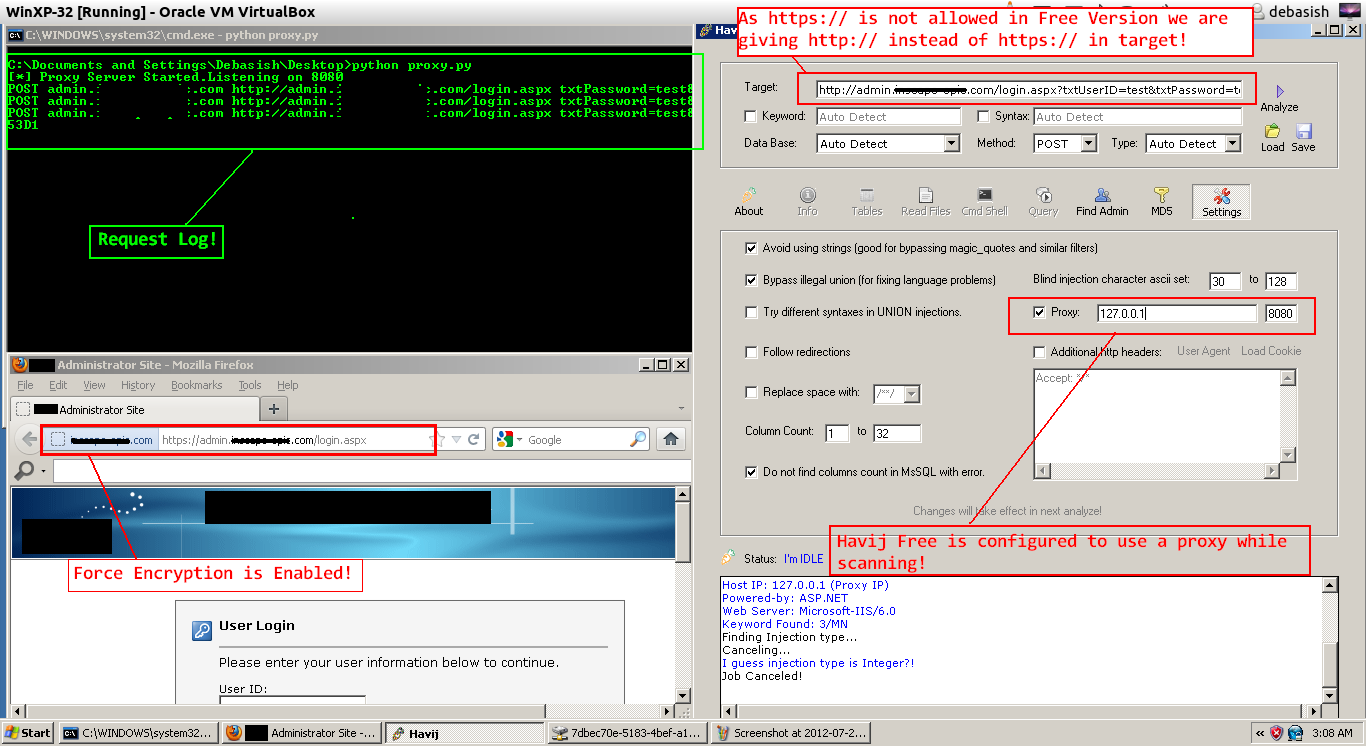This screenshot has height=746, width=1366.
Task: Open the About tab in Havij
Action: [748, 202]
